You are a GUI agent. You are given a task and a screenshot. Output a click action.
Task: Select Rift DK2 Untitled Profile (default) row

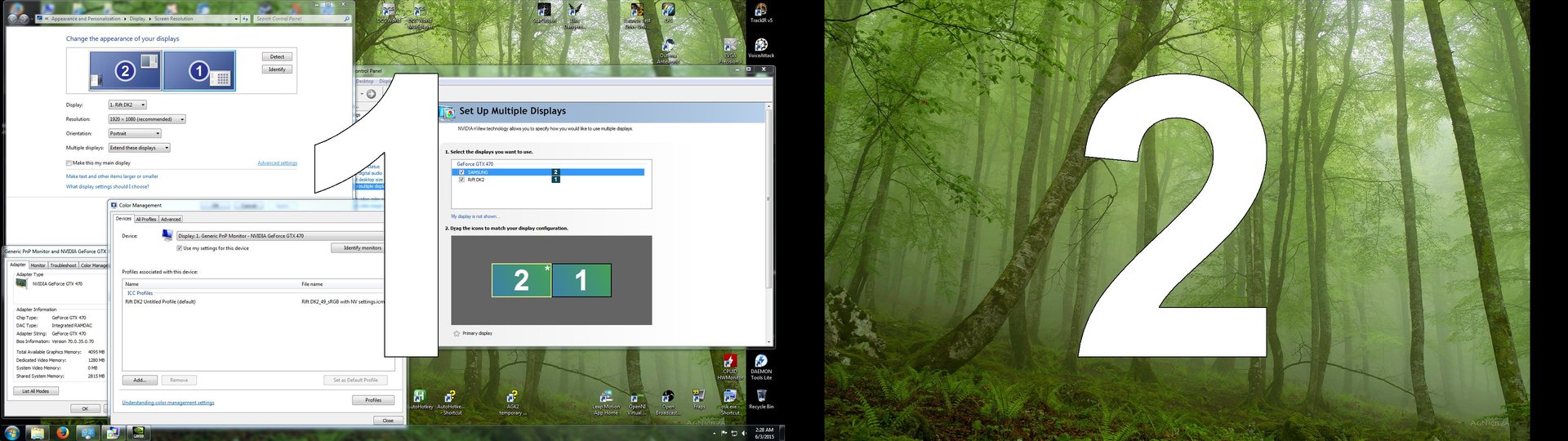(253, 301)
